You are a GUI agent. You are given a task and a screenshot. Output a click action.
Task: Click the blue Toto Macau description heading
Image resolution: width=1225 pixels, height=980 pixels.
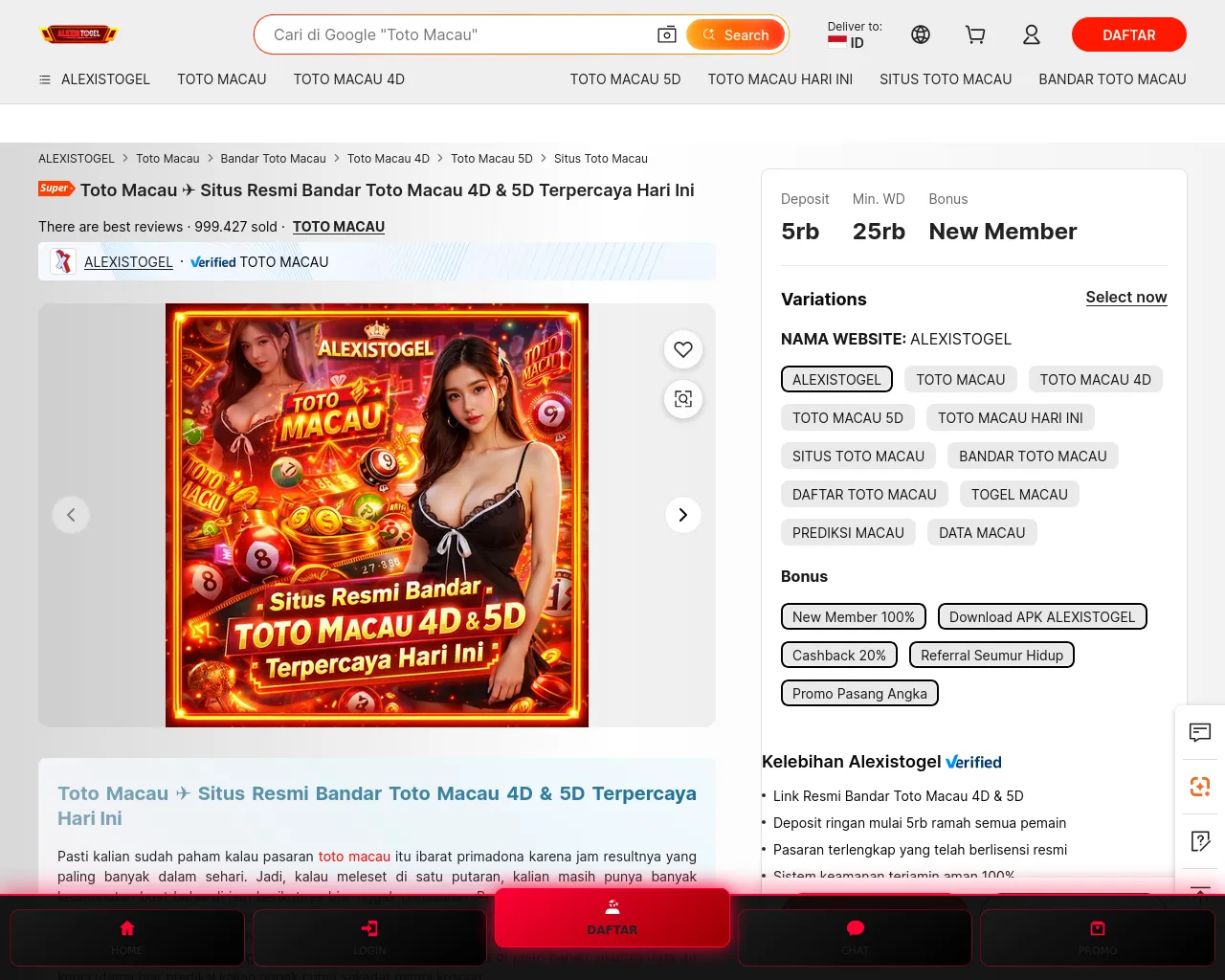(377, 806)
